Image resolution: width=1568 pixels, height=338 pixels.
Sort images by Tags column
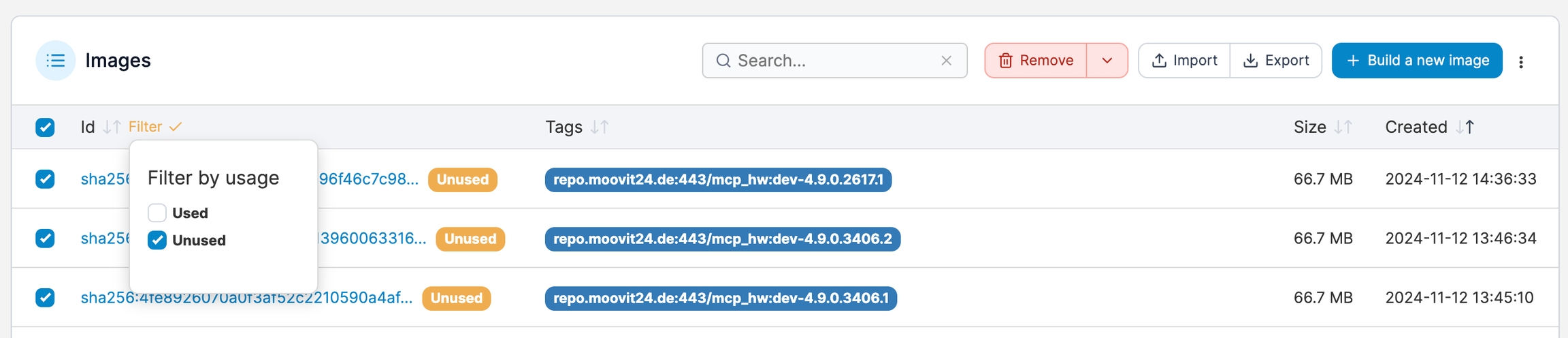[x=600, y=127]
